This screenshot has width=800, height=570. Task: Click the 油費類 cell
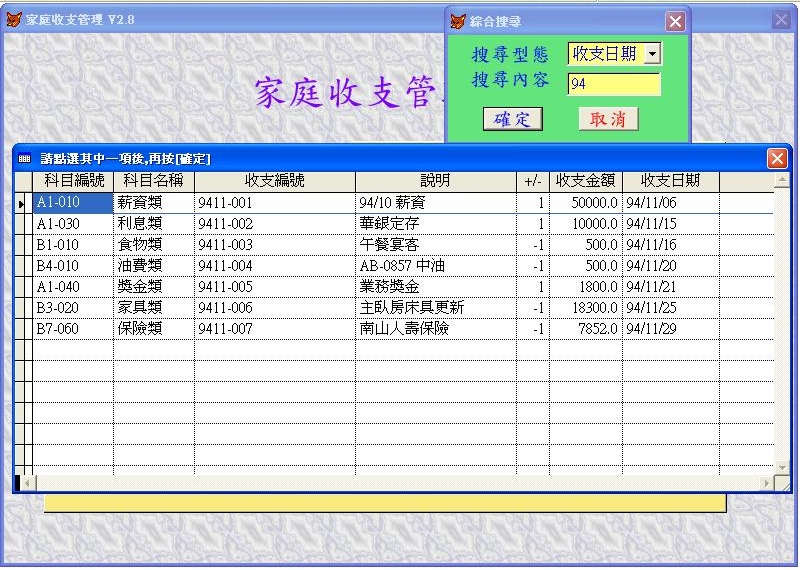click(x=154, y=266)
